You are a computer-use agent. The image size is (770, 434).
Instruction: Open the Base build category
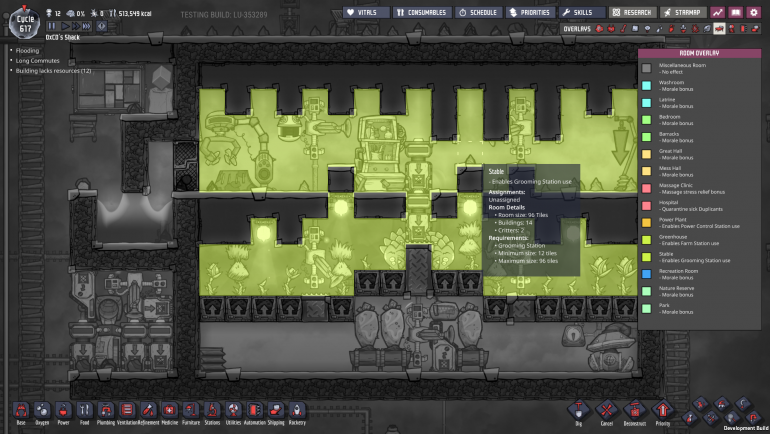[x=21, y=410]
